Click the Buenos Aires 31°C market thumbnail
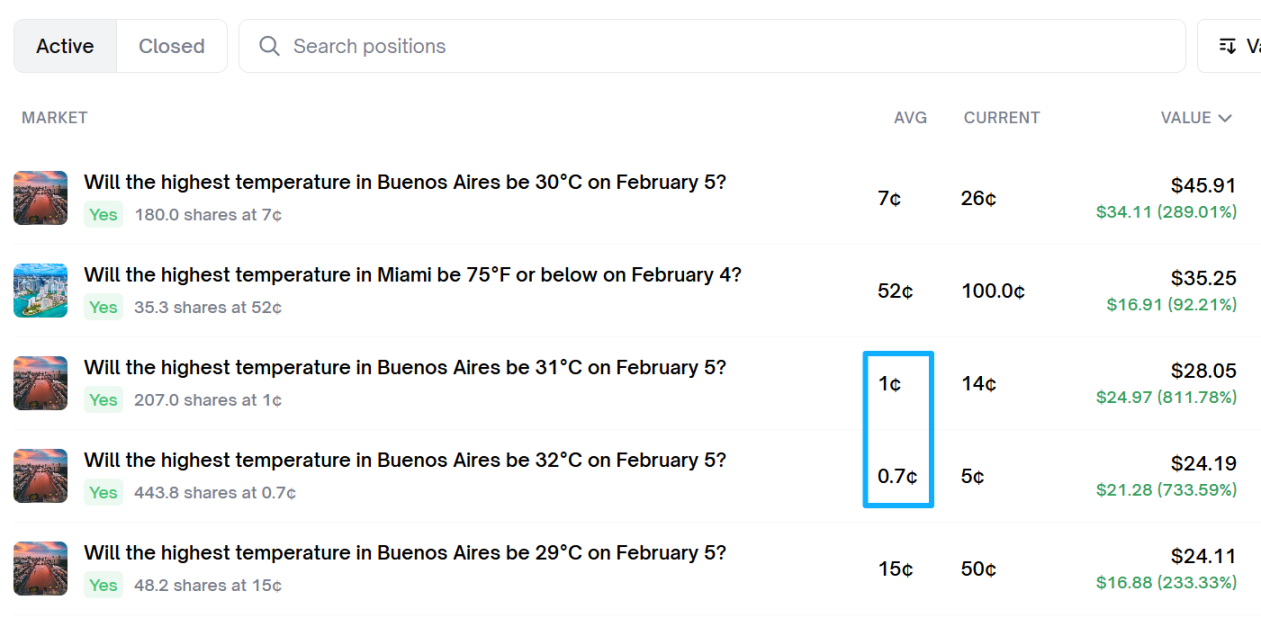The image size is (1261, 618). coord(41,383)
